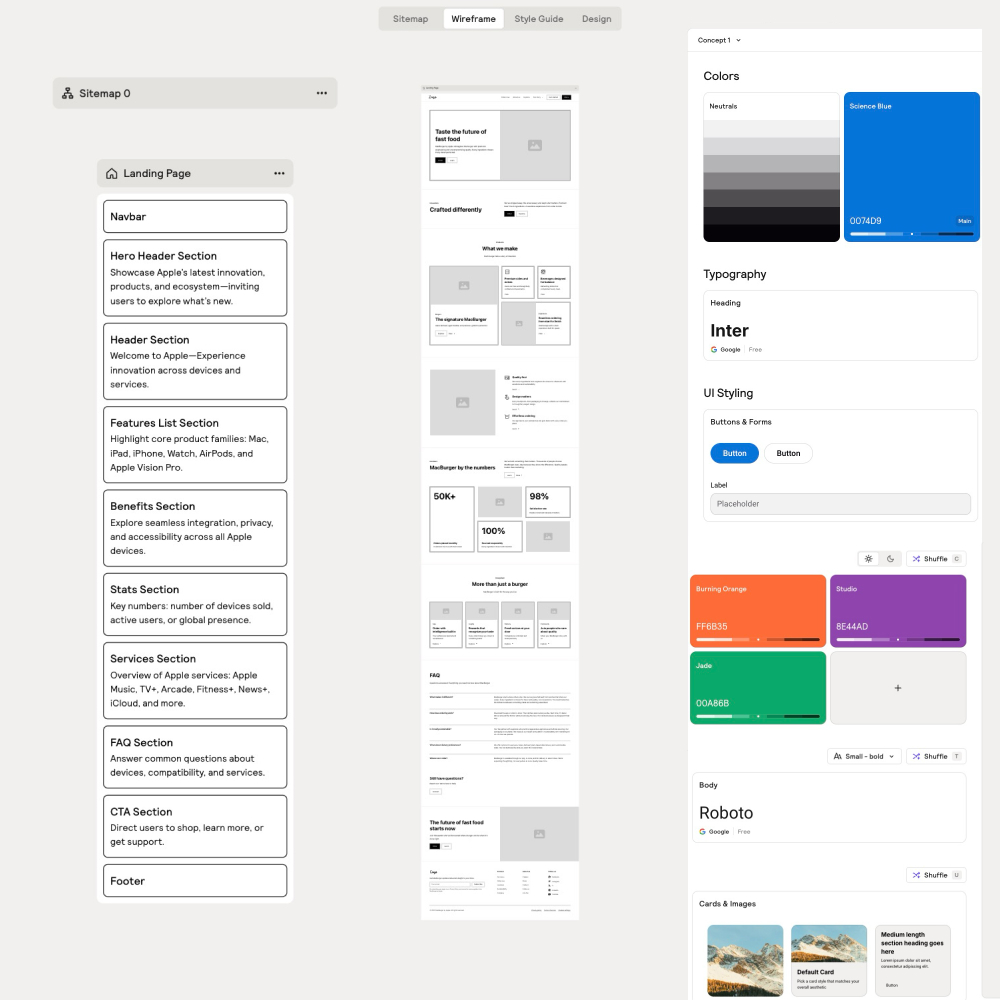Click the Default Card image sample
Viewport: 1000px width, 1000px height.
tap(828, 960)
